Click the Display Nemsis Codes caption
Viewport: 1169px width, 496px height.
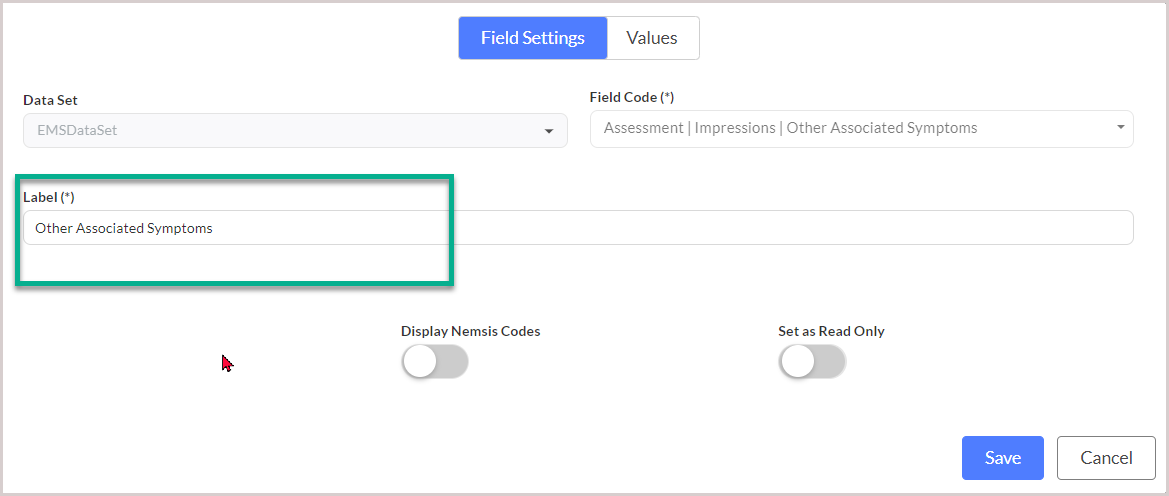[470, 331]
